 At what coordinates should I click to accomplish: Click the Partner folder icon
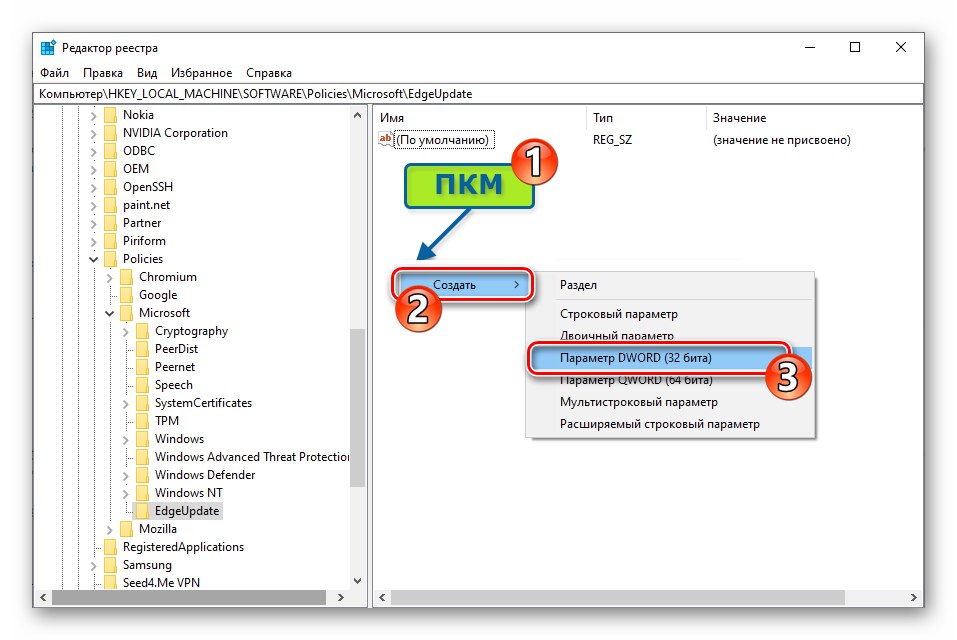pyautogui.click(x=110, y=223)
